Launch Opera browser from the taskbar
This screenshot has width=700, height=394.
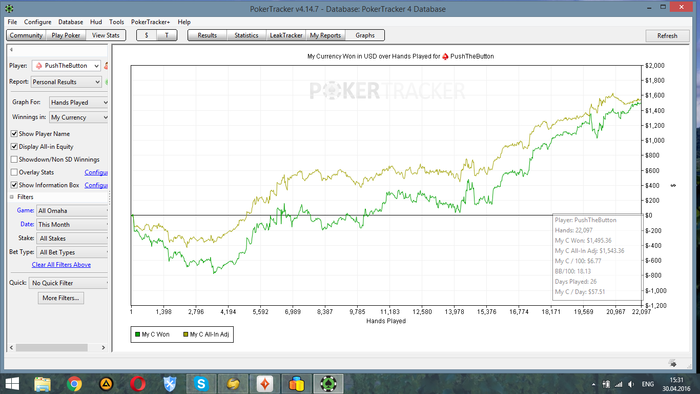[x=138, y=384]
